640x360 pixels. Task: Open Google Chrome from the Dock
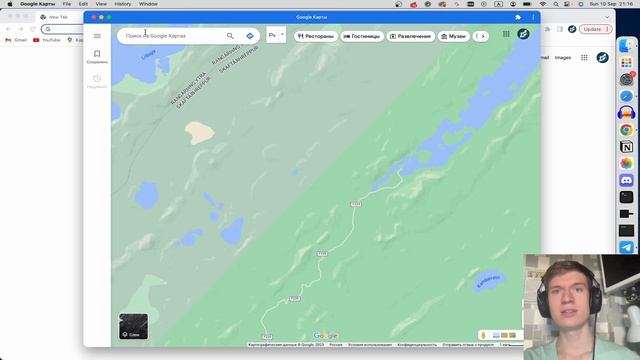(626, 130)
